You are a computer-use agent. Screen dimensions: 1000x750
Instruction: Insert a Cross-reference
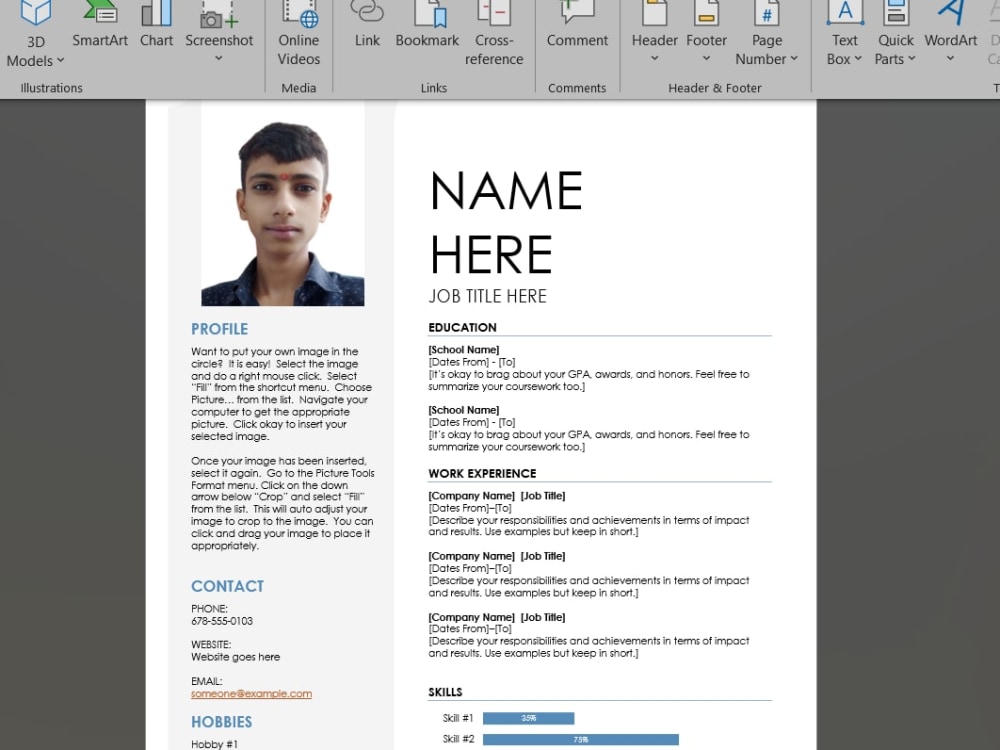(x=494, y=35)
